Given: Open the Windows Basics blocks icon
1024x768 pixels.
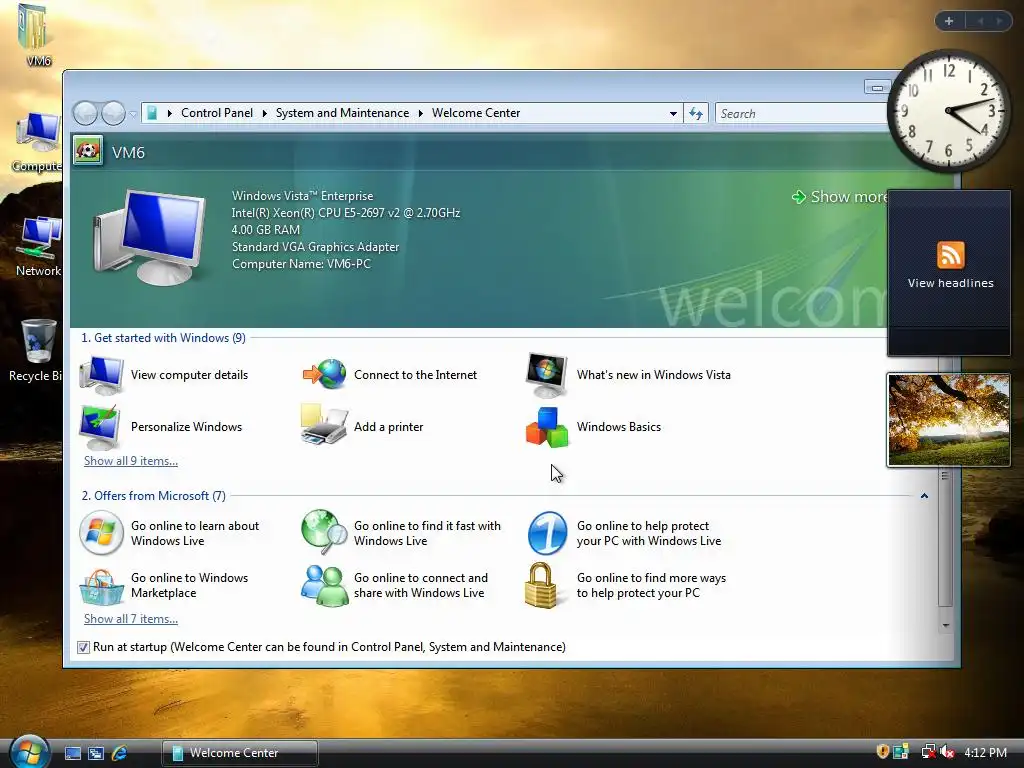Looking at the screenshot, I should coord(547,428).
